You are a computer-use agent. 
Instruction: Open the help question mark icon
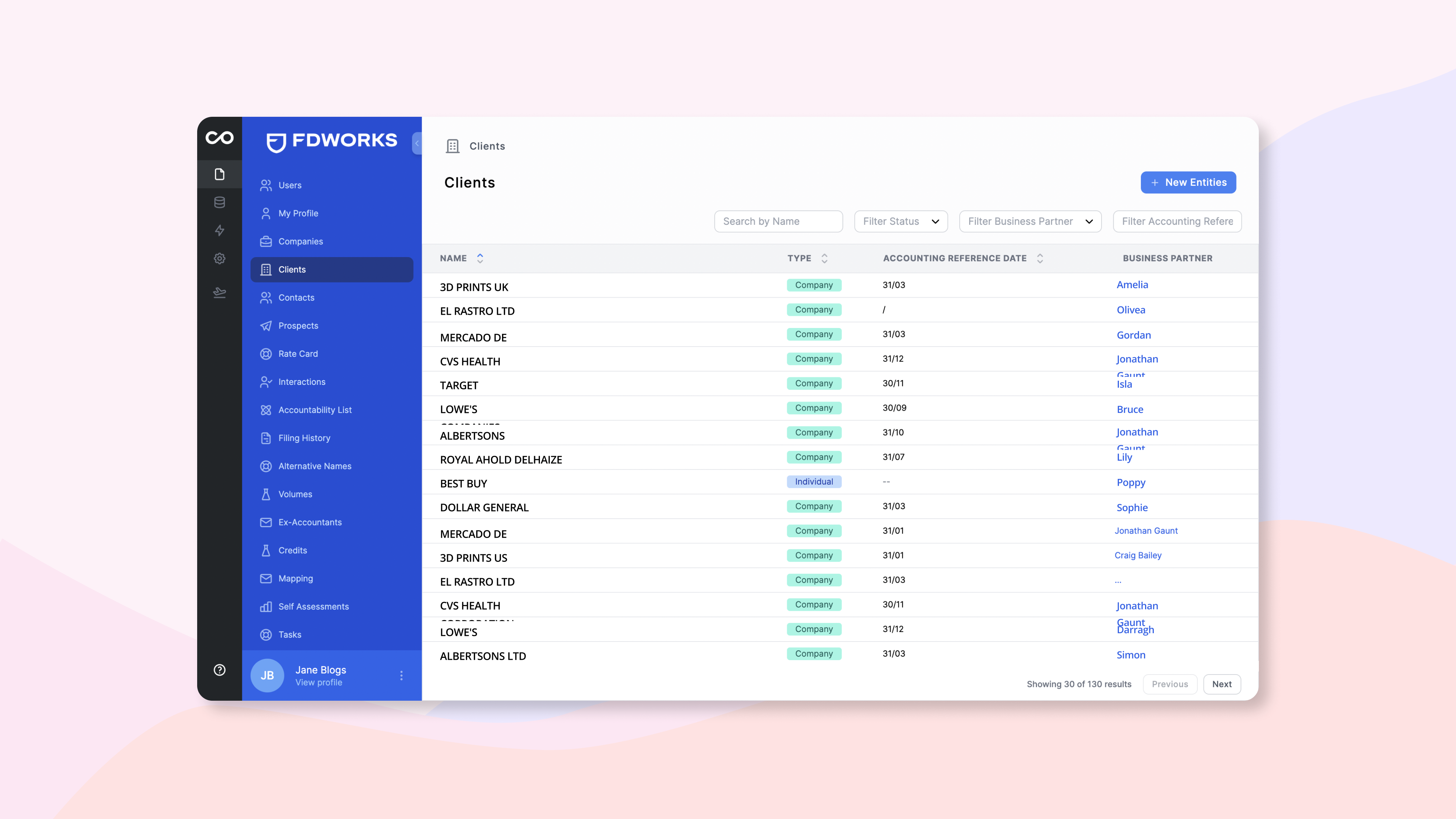[219, 670]
